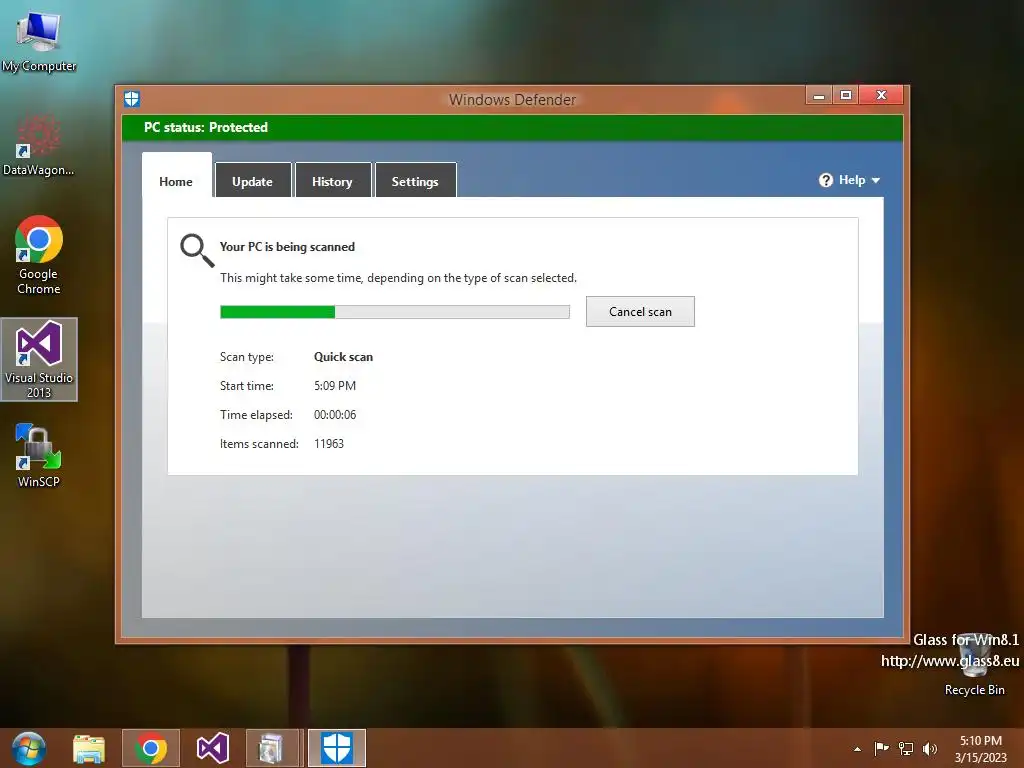
Task: Launch Google Chrome from the desktop
Action: coord(39,255)
